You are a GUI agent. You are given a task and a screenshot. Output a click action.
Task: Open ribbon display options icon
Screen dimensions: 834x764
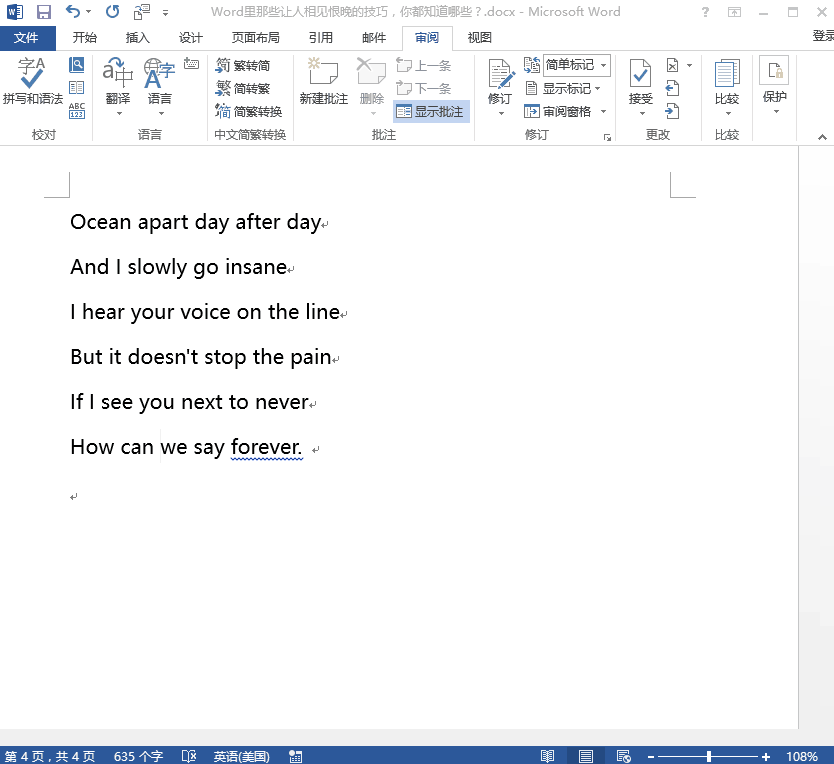click(x=735, y=12)
